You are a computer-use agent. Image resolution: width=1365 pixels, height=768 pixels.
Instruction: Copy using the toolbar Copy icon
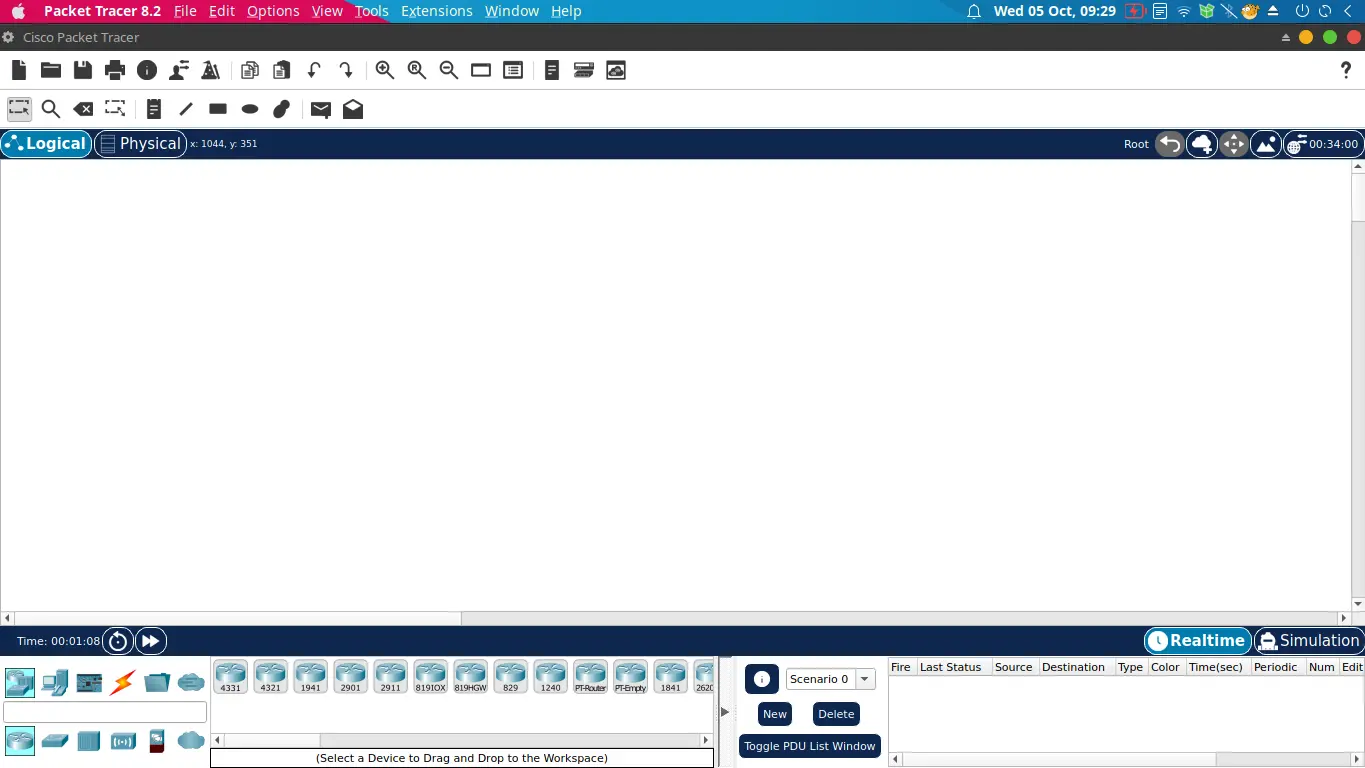click(250, 70)
